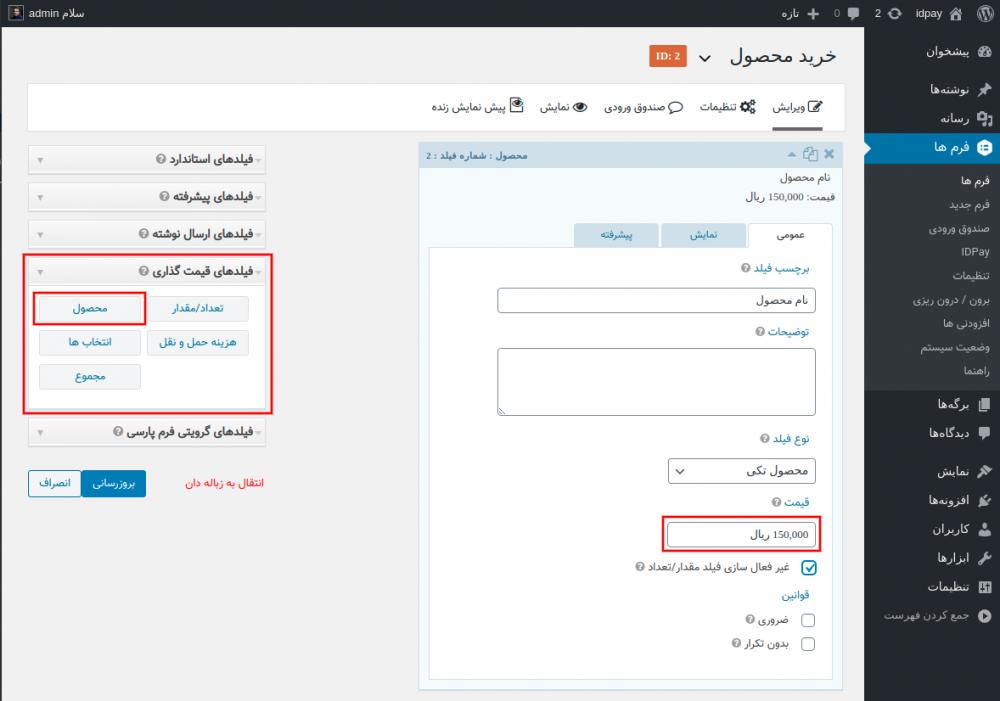Collapse the فیلدهای قیمت گذاری panel

[x=147, y=271]
